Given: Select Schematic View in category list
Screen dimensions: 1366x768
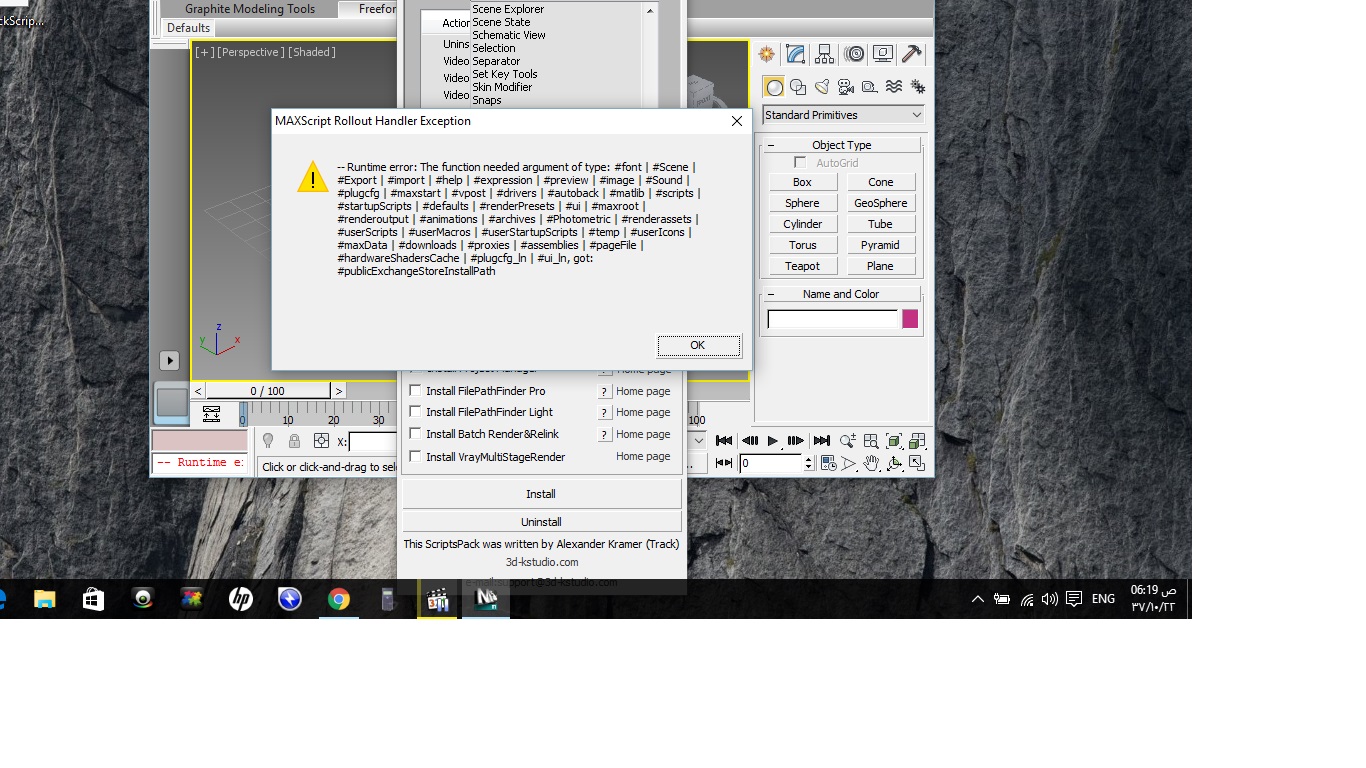Looking at the screenshot, I should (509, 35).
